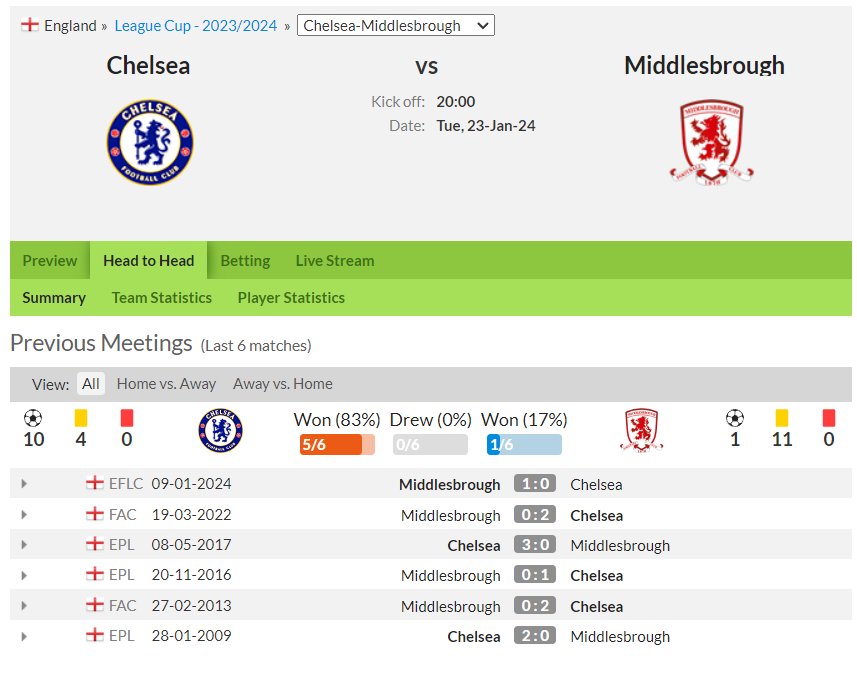This screenshot has width=857, height=676.
Task: Click small Chelsea crest in meetings summary
Action: (221, 431)
